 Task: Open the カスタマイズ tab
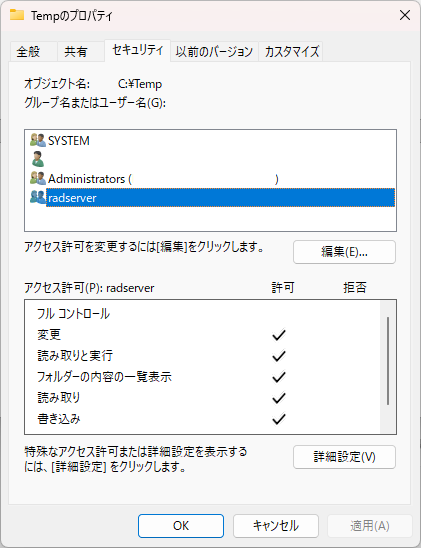point(291,52)
